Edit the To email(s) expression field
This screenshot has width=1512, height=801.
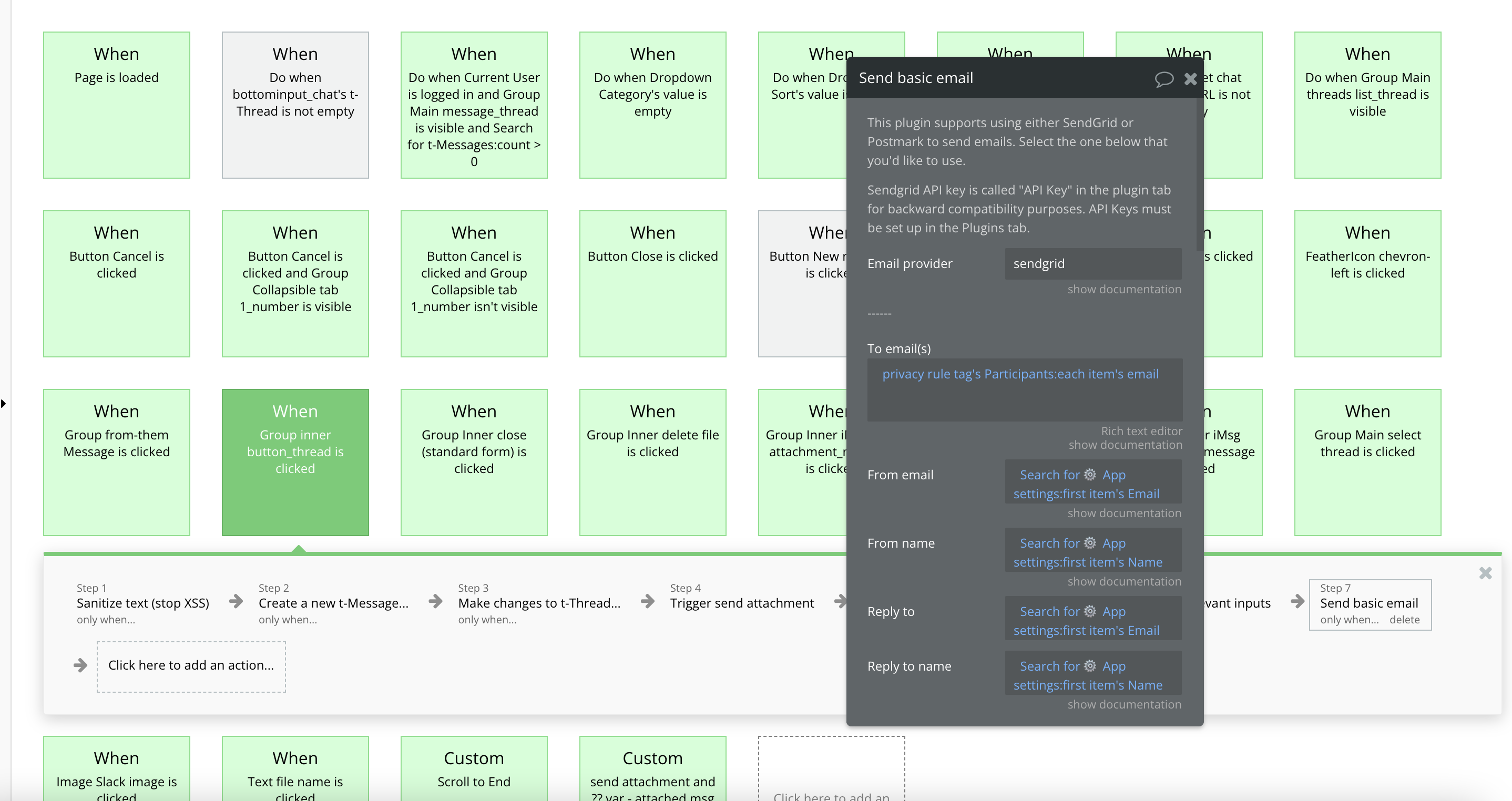point(1024,389)
